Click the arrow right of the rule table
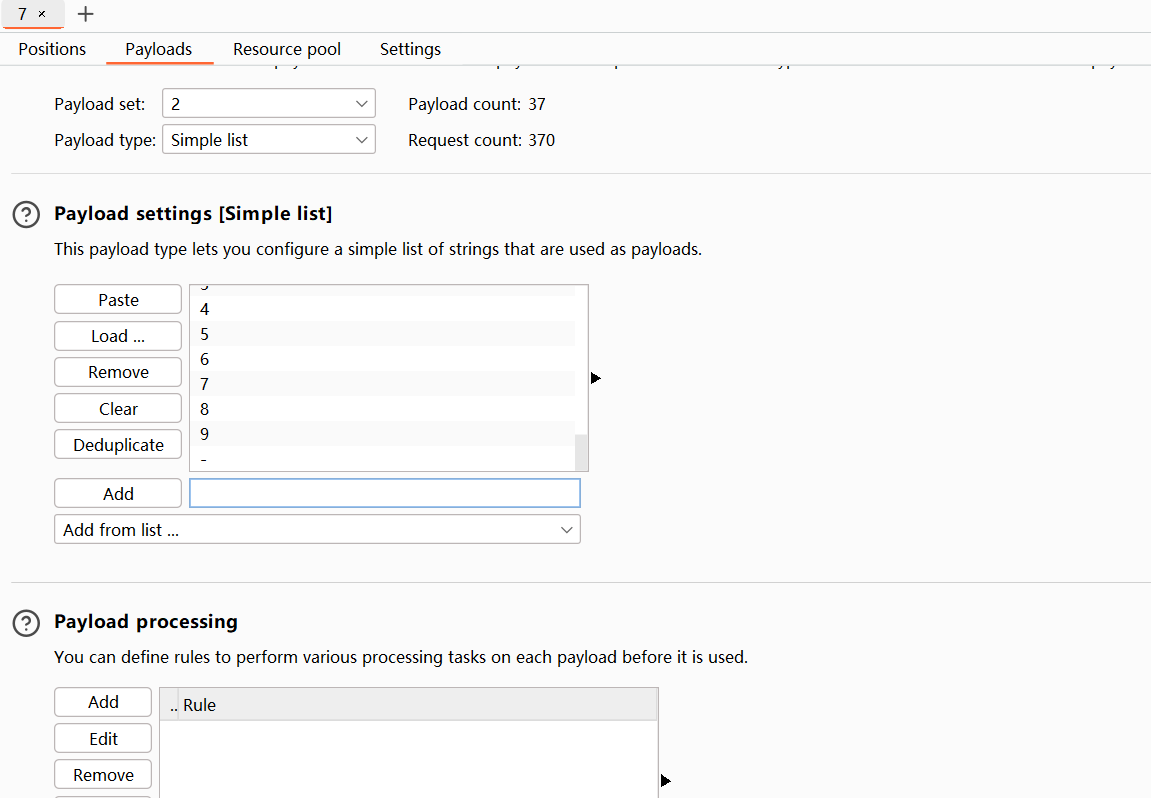Image resolution: width=1151 pixels, height=798 pixels. [x=666, y=780]
